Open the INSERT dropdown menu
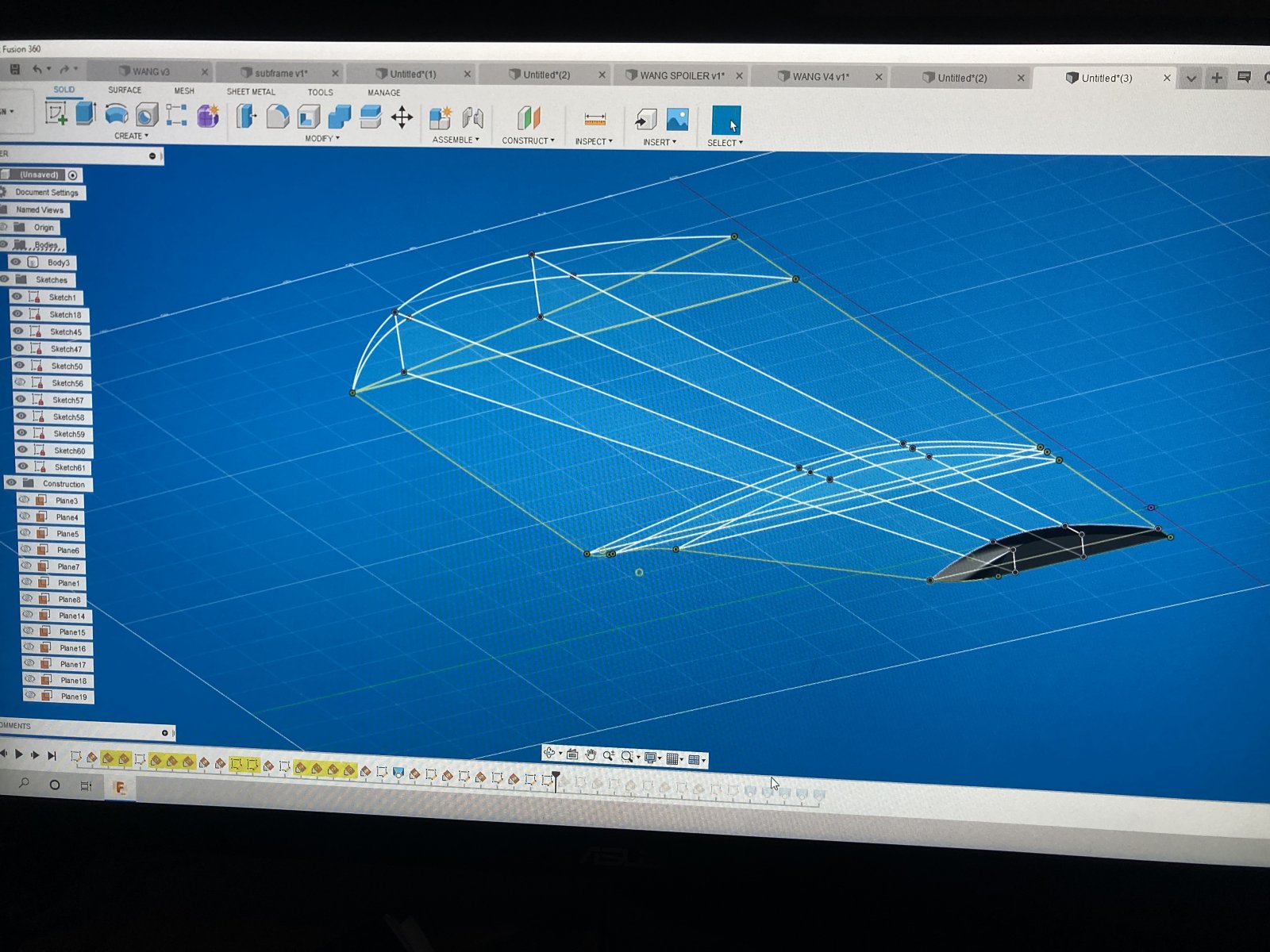Image resolution: width=1270 pixels, height=952 pixels. (660, 142)
